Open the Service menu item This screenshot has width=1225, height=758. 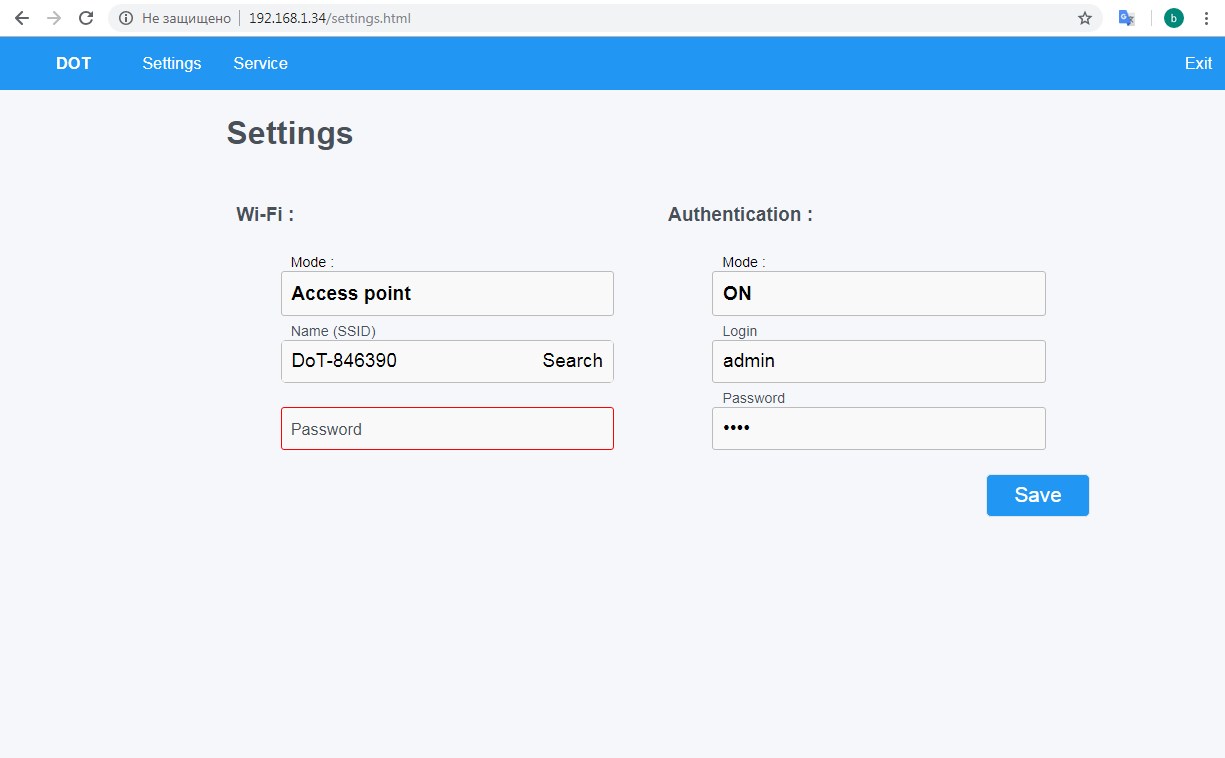click(261, 63)
